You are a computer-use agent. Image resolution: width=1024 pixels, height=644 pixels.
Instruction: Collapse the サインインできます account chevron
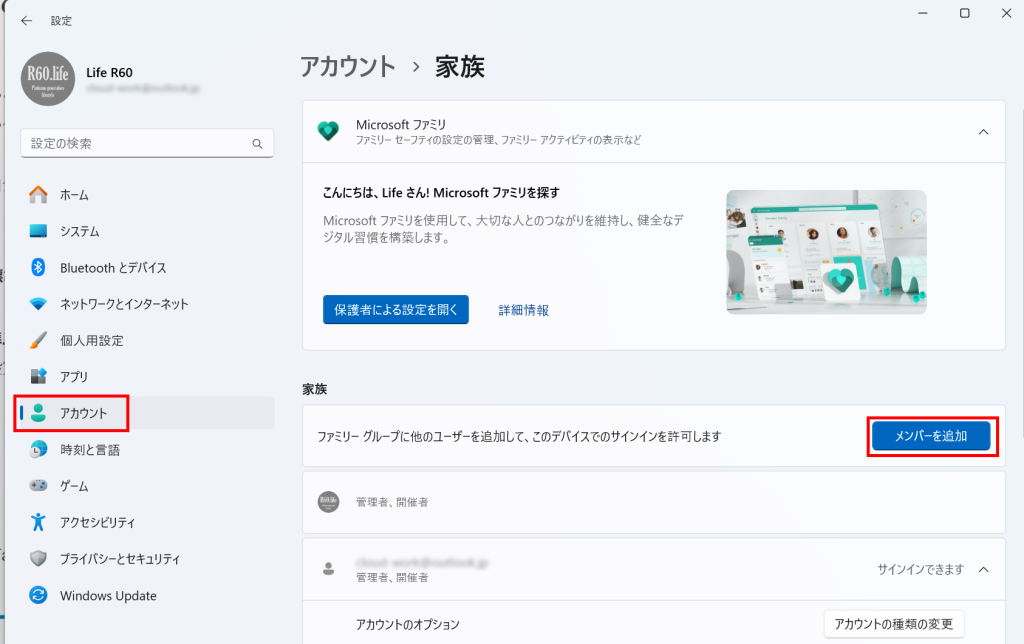(x=983, y=569)
